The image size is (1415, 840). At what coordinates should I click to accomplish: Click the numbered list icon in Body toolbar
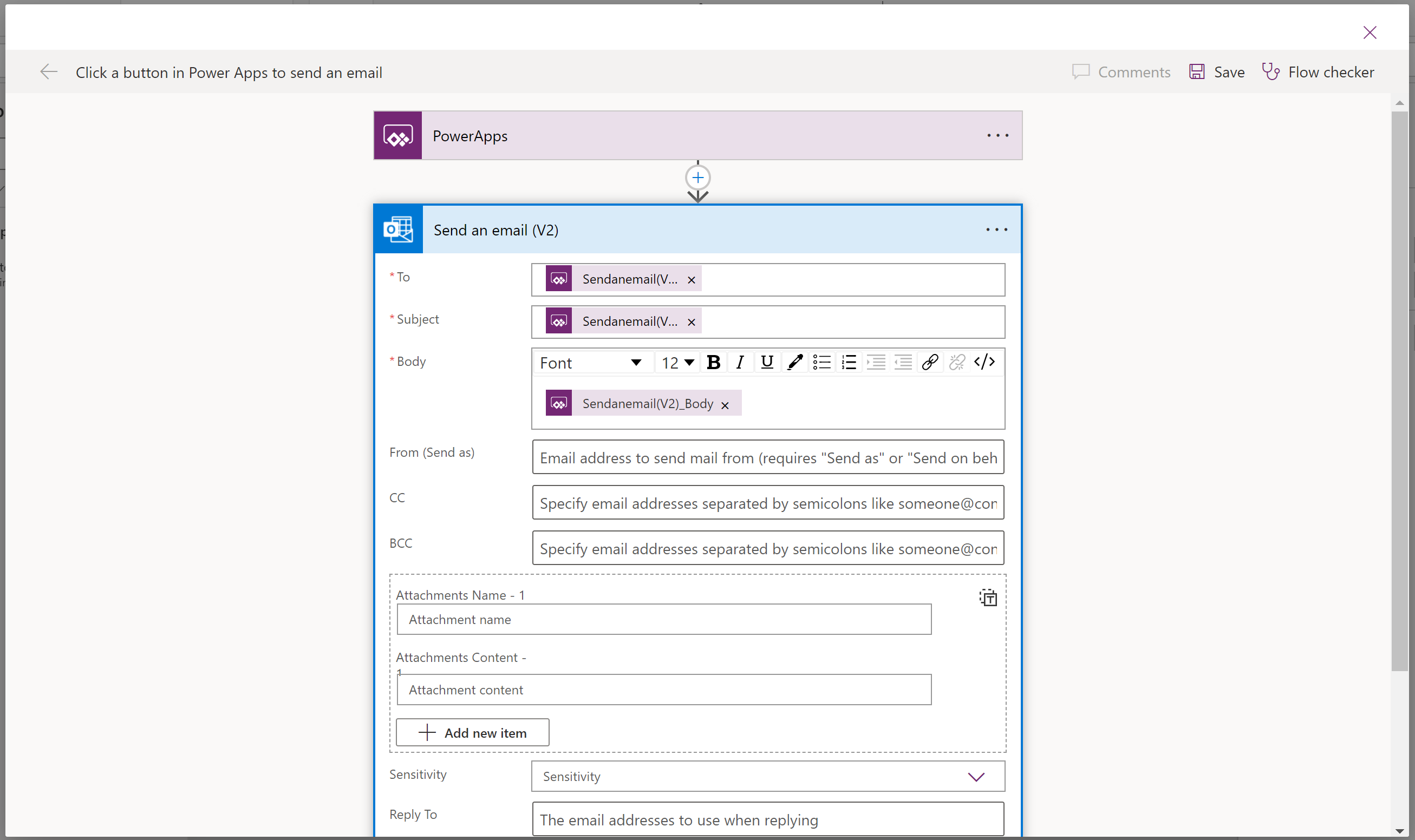click(x=847, y=361)
